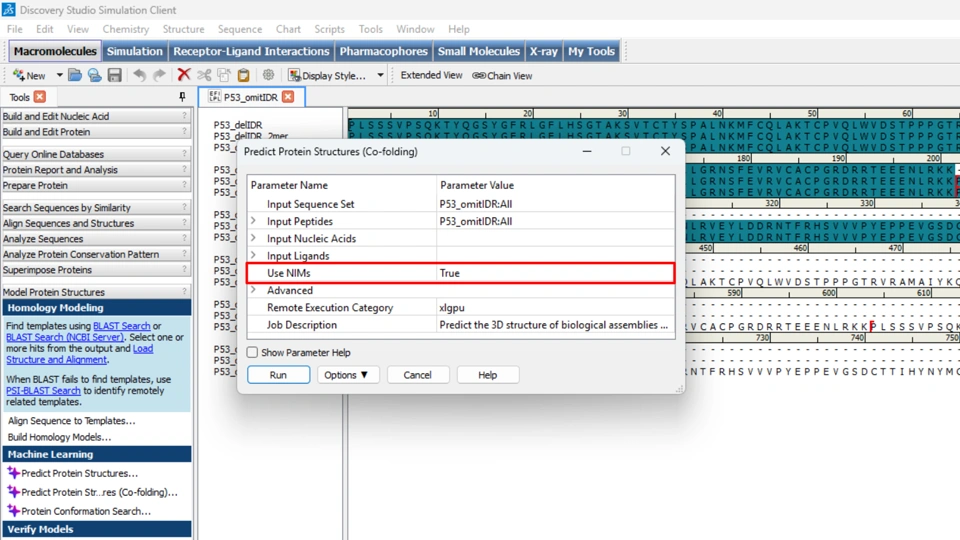Expand the Input Ligands parameter
The height and width of the screenshot is (540, 960).
pos(253,255)
